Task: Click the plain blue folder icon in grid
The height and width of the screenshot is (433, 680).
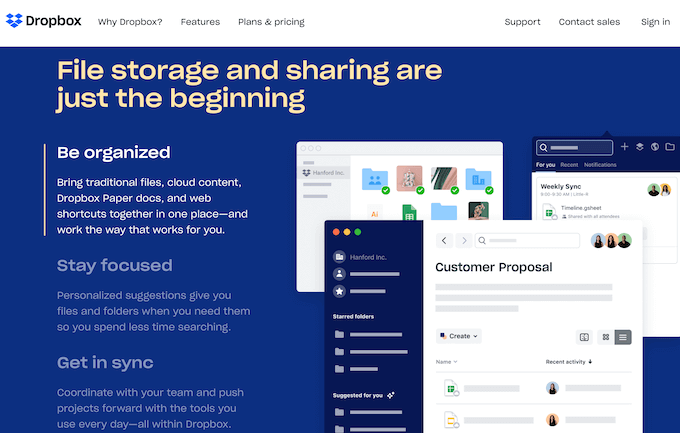Action: (x=444, y=212)
